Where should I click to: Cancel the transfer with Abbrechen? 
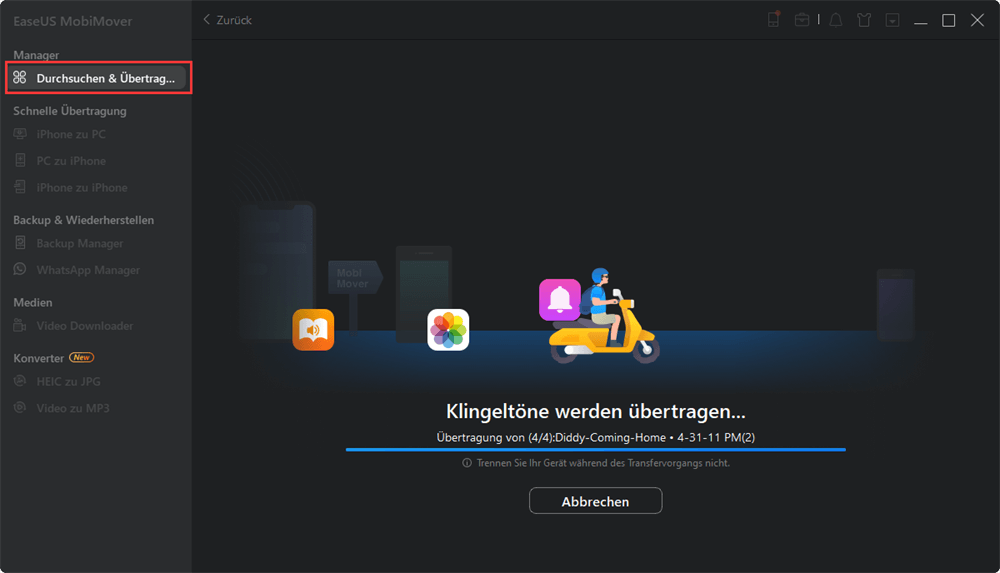(x=596, y=501)
